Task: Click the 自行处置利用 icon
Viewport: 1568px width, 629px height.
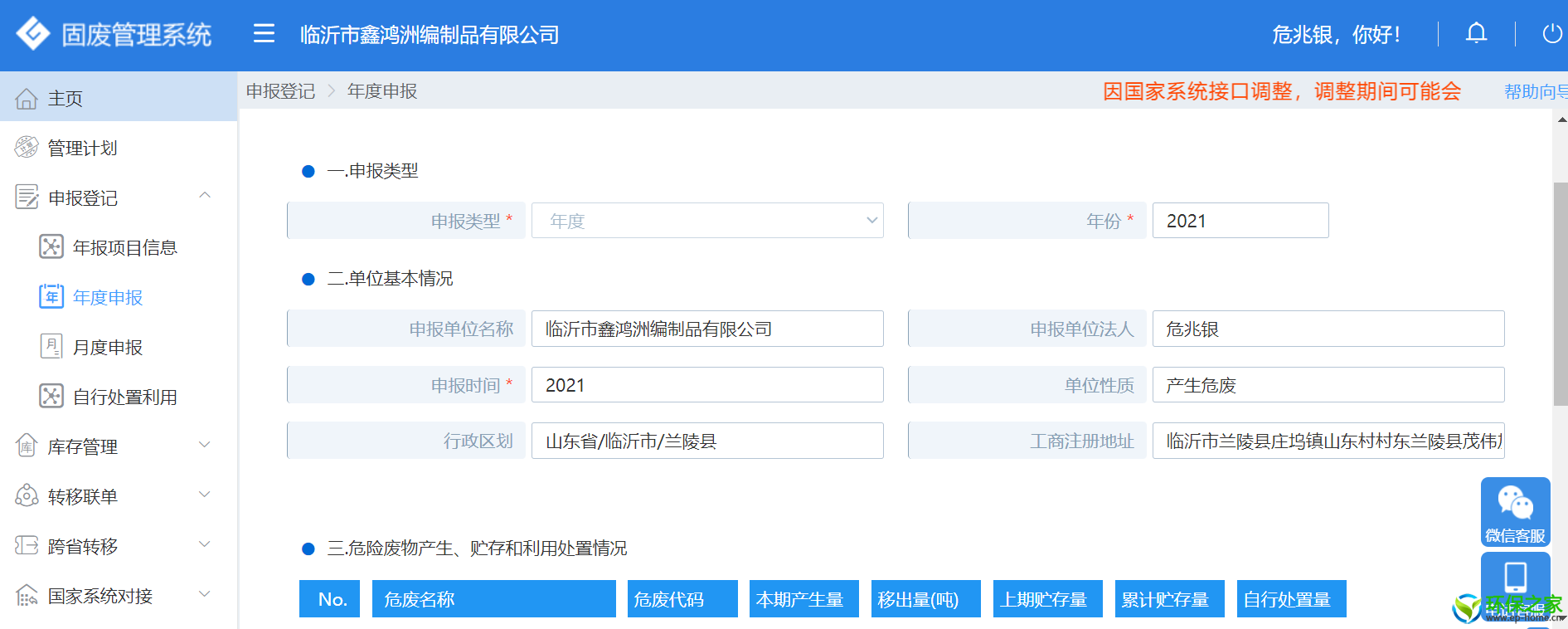Action: pyautogui.click(x=51, y=396)
